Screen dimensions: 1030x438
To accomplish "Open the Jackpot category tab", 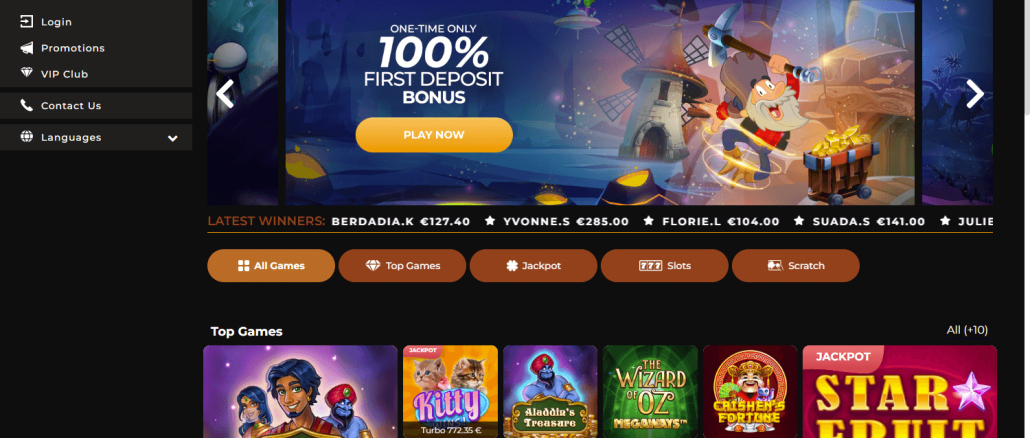I will 533,265.
